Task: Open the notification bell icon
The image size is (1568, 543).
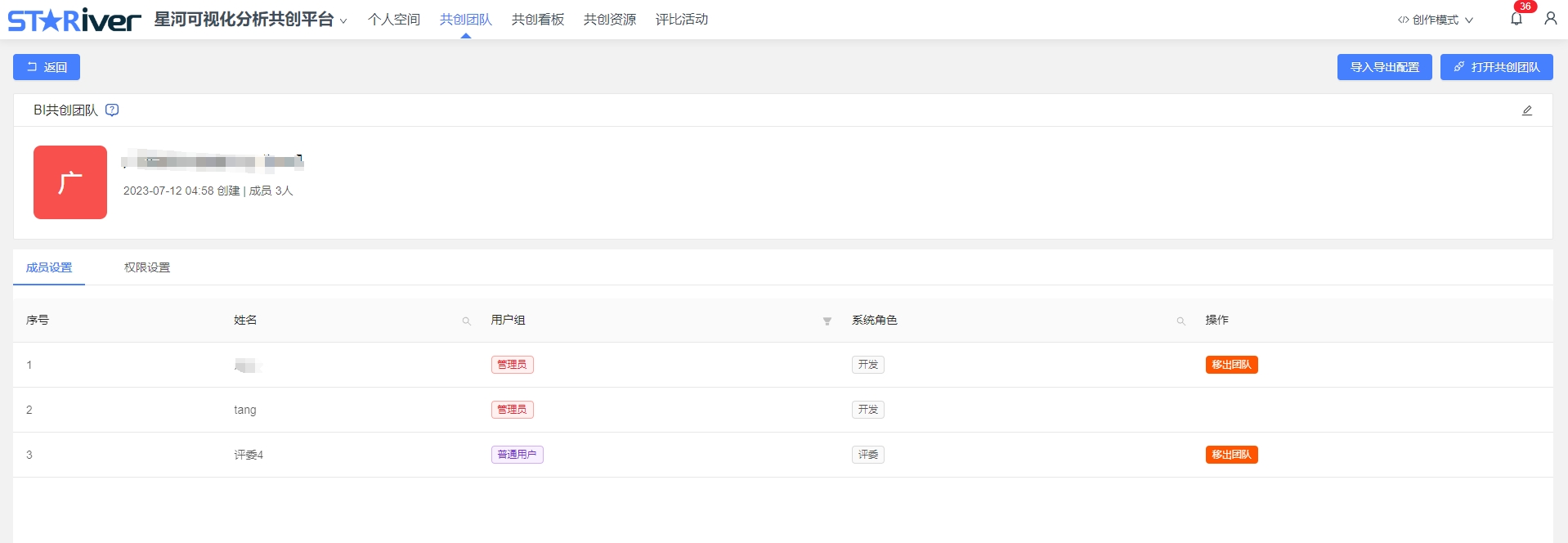Action: [x=1516, y=19]
